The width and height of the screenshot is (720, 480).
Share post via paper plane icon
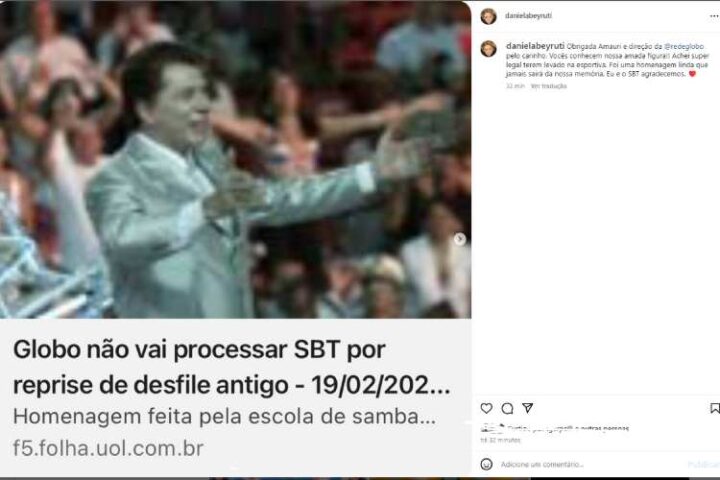(528, 408)
